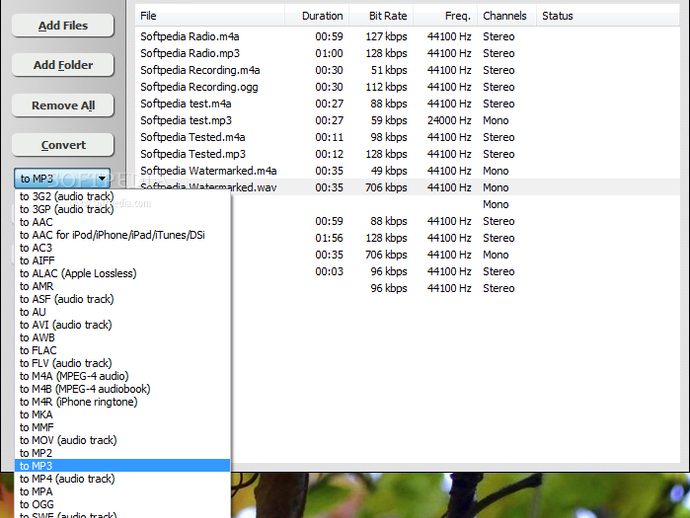Select 'to AWB' format
Screen dimensions: 690x518
coord(122,338)
